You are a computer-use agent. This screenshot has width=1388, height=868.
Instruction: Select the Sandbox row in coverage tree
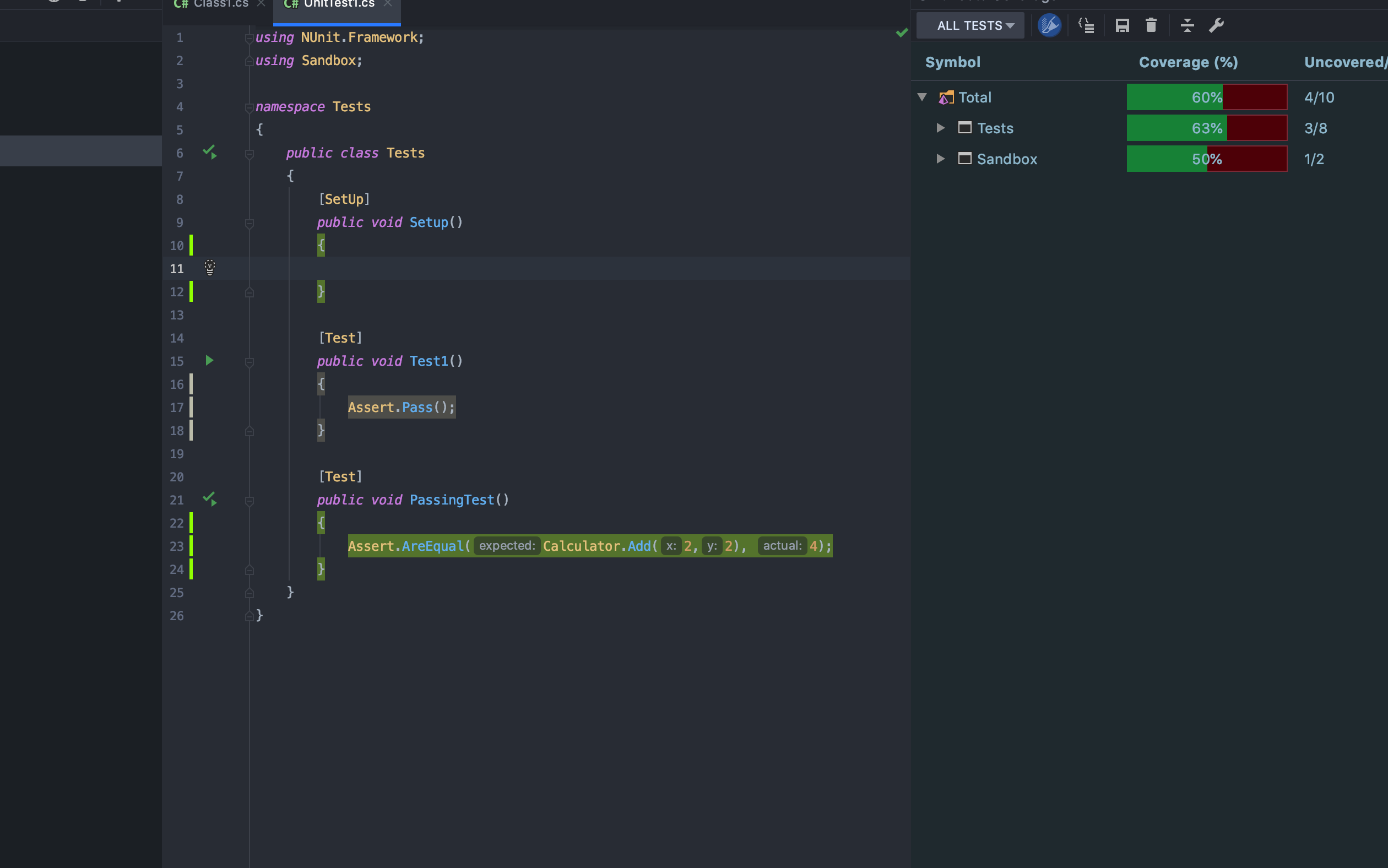pyautogui.click(x=1150, y=159)
